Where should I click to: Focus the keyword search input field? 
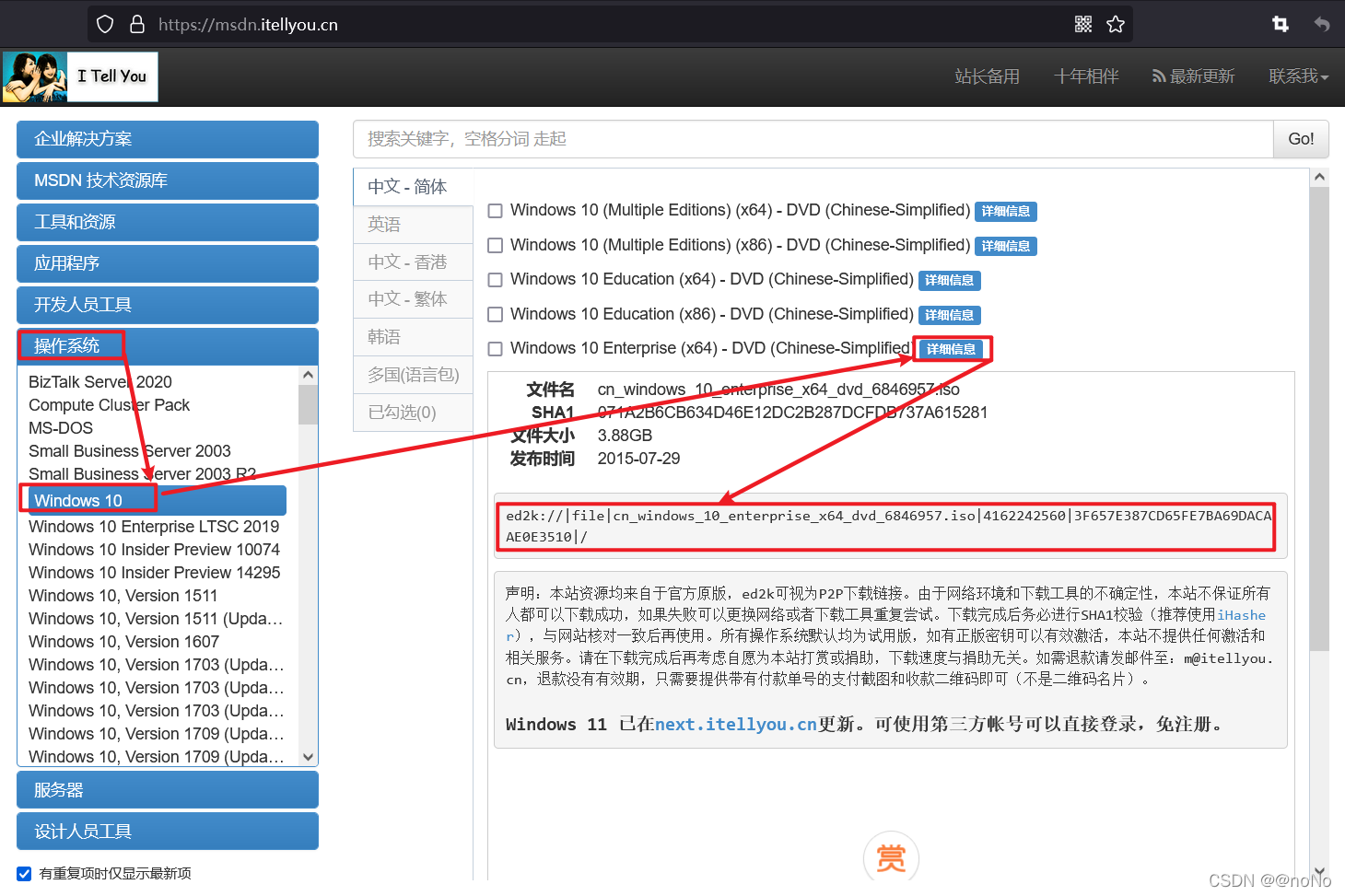(x=812, y=139)
